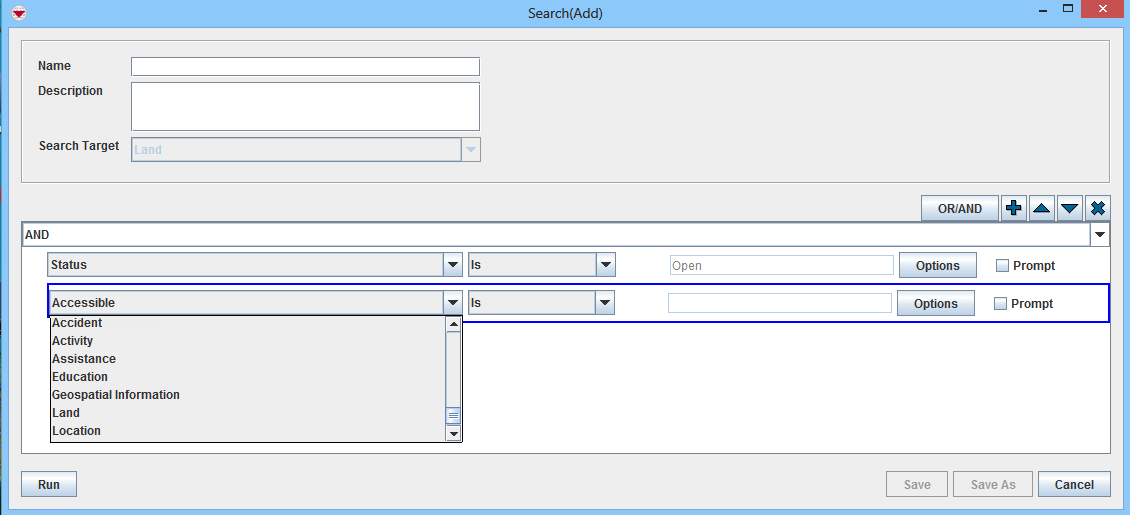
Task: Click the blue X remove criterion icon
Action: coord(1097,208)
